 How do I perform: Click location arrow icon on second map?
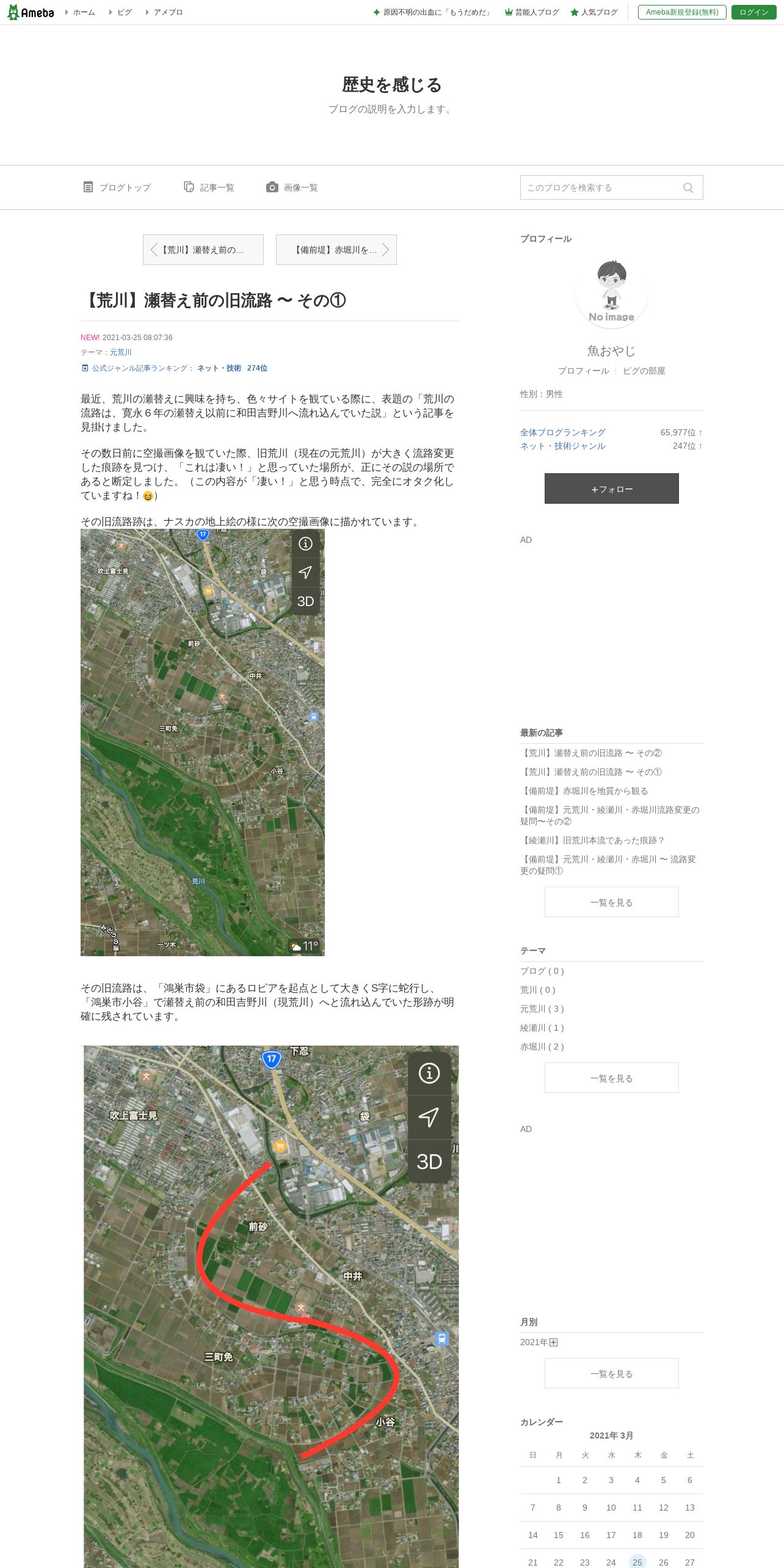pyautogui.click(x=429, y=1117)
